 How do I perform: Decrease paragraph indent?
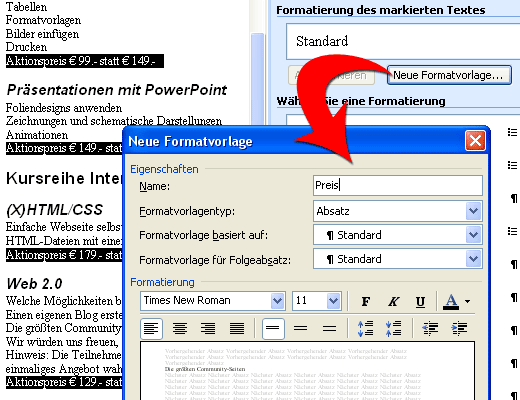[x=430, y=329]
